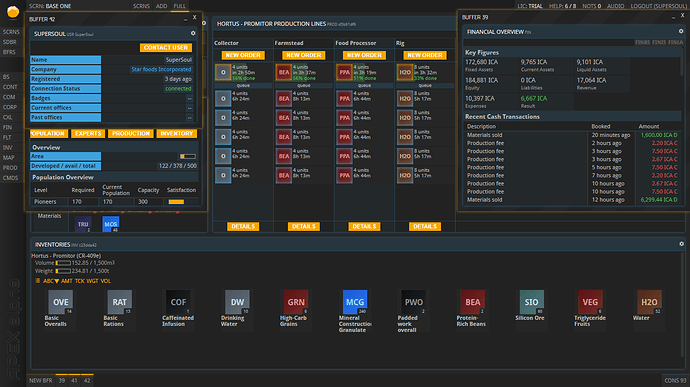This screenshot has width=690, height=387.
Task: Click inventory Volume progress bar
Action: tap(63, 263)
